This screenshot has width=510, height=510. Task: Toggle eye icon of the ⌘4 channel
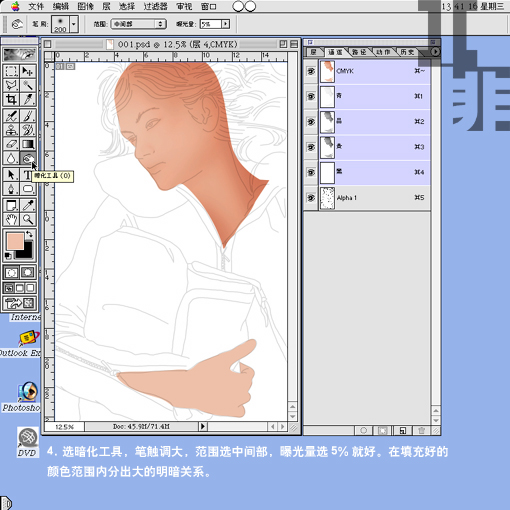[x=311, y=172]
